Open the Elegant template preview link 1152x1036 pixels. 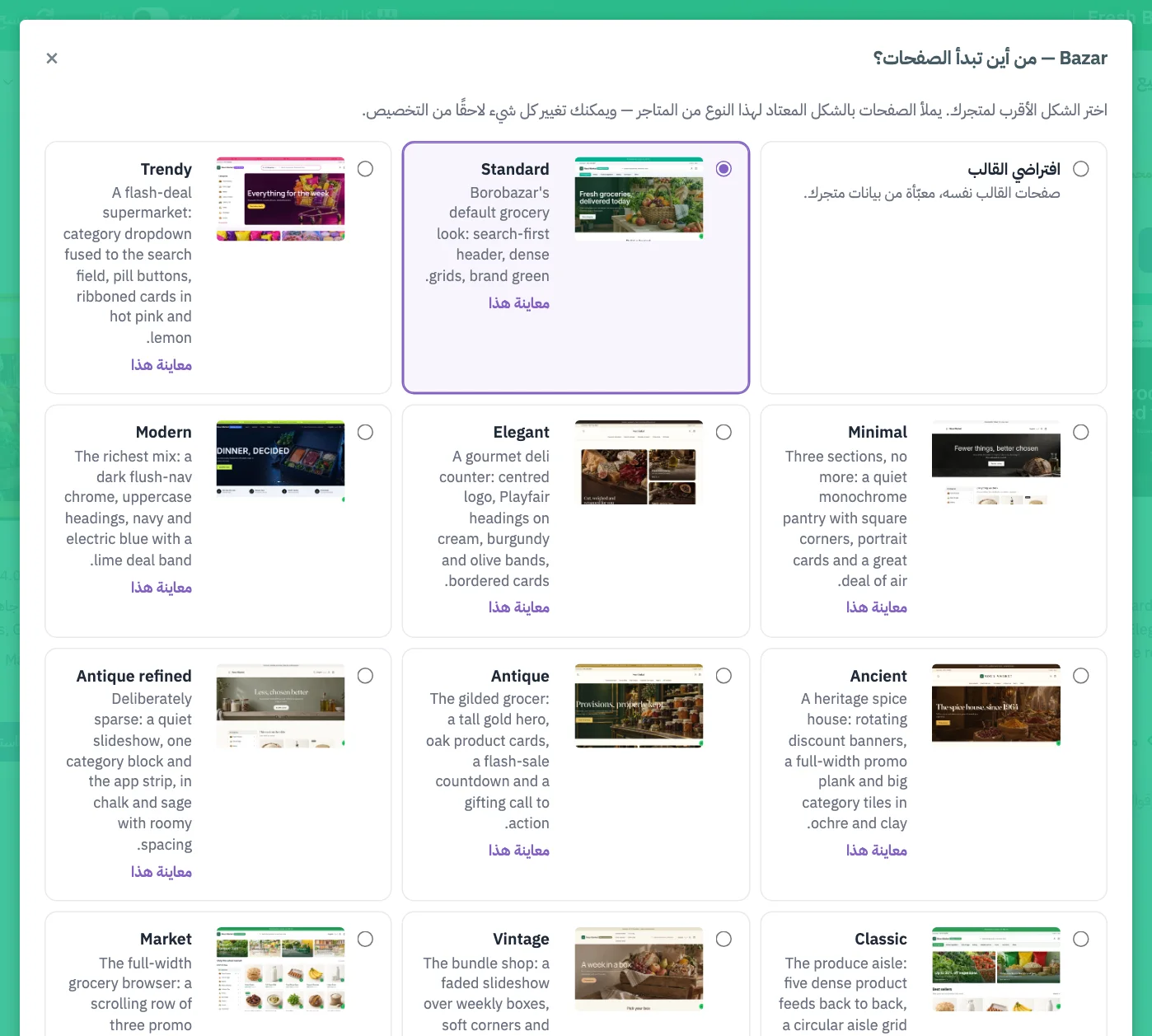click(519, 607)
